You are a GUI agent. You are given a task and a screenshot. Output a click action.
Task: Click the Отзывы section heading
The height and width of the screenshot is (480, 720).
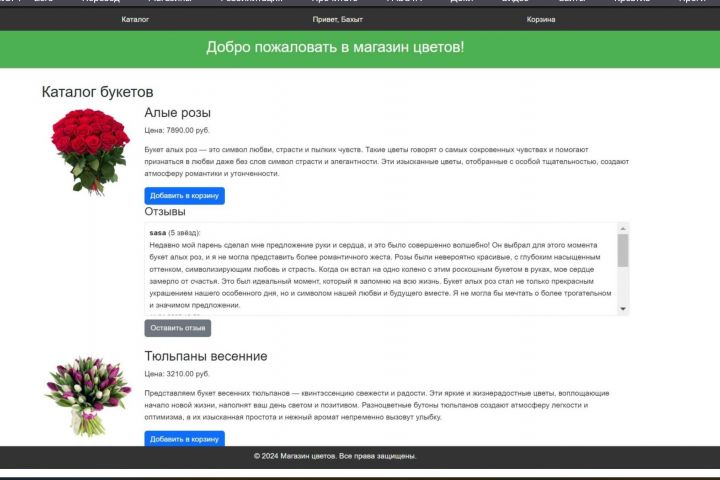click(x=165, y=212)
